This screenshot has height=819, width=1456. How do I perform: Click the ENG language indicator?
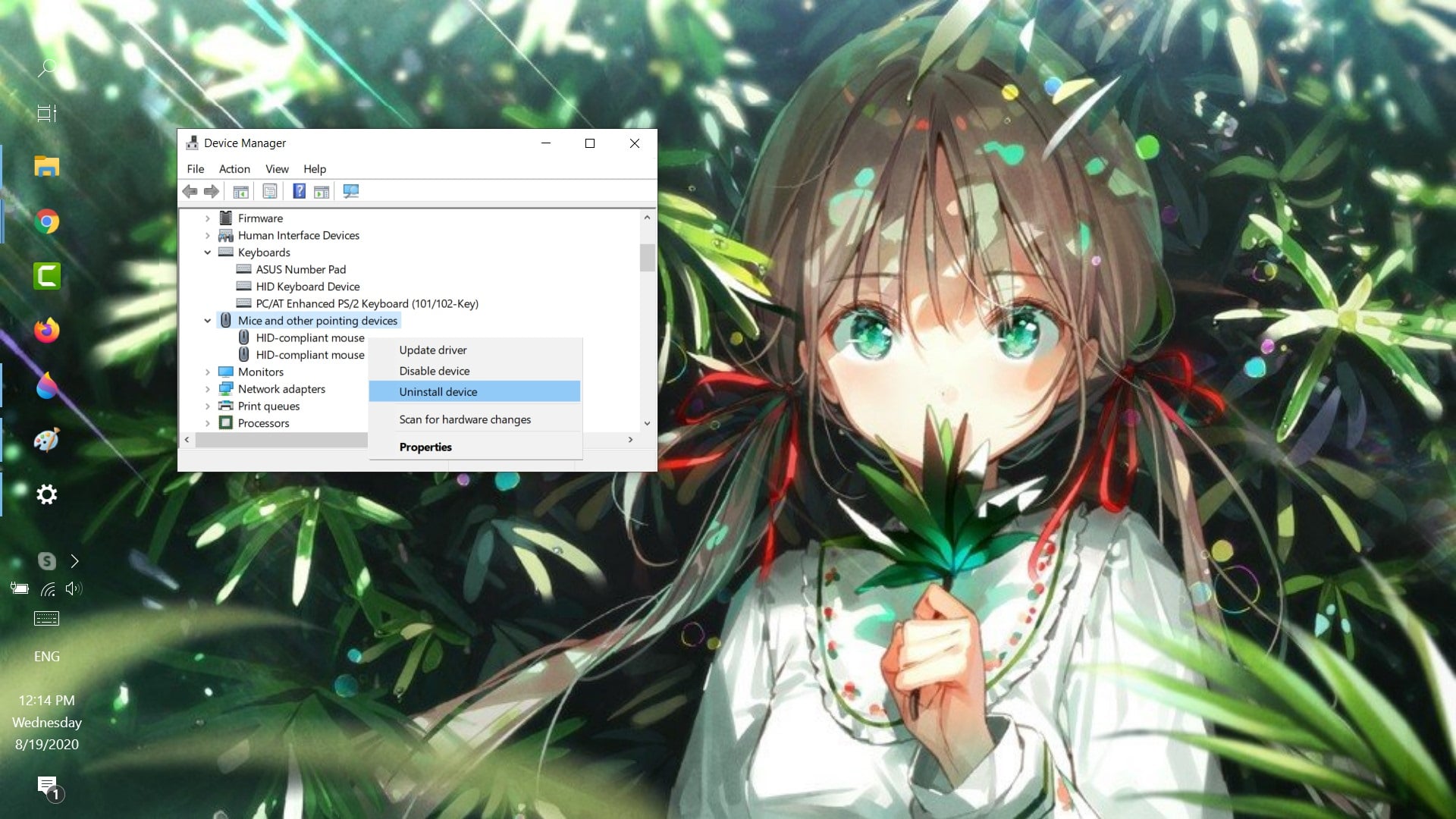tap(46, 657)
